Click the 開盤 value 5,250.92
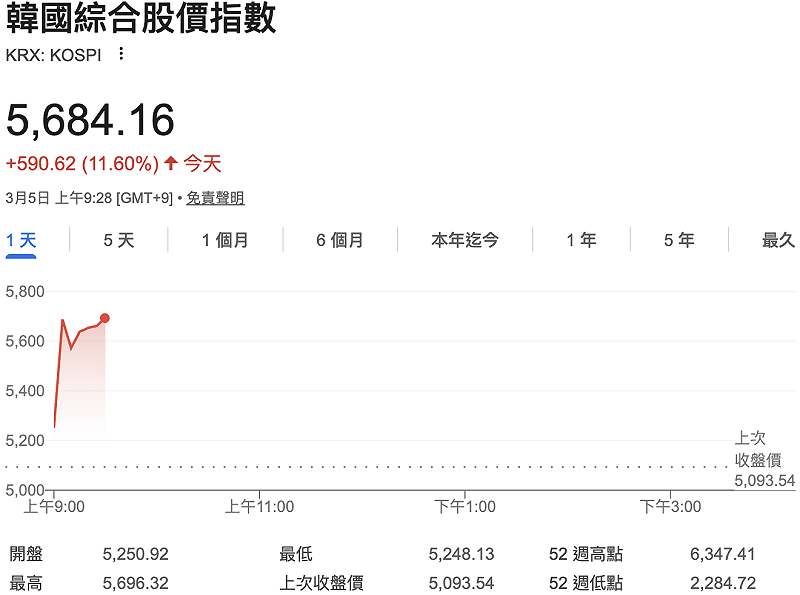Viewport: 800px width, 595px height. coord(135,553)
